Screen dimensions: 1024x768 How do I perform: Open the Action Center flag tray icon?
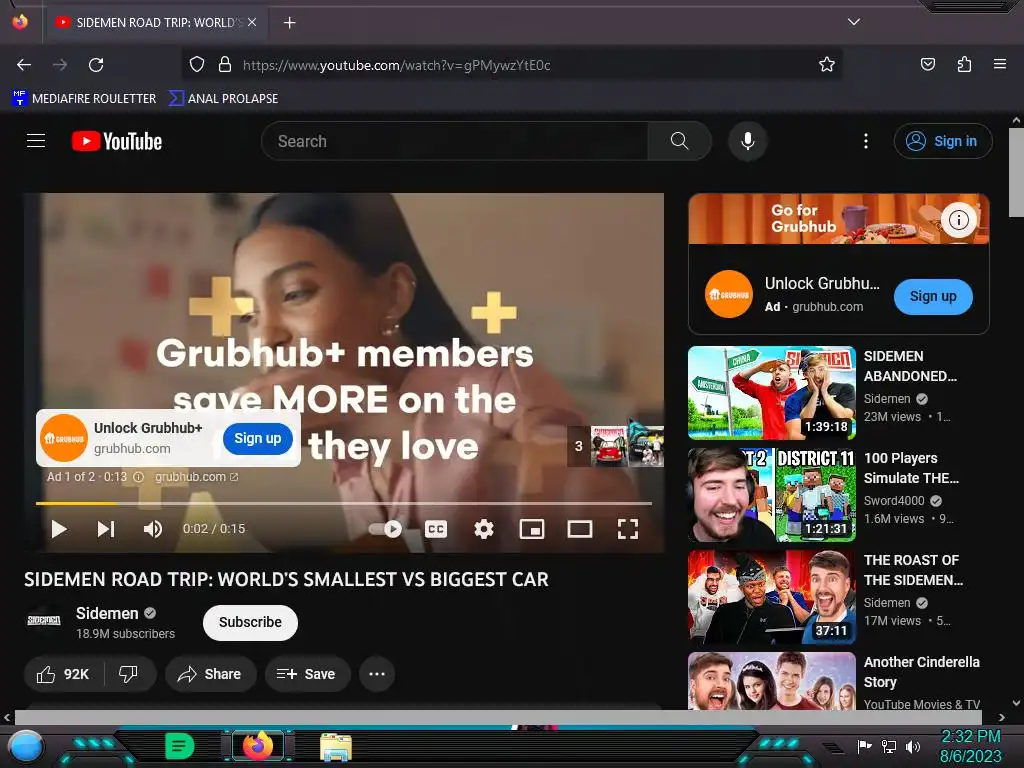point(865,746)
